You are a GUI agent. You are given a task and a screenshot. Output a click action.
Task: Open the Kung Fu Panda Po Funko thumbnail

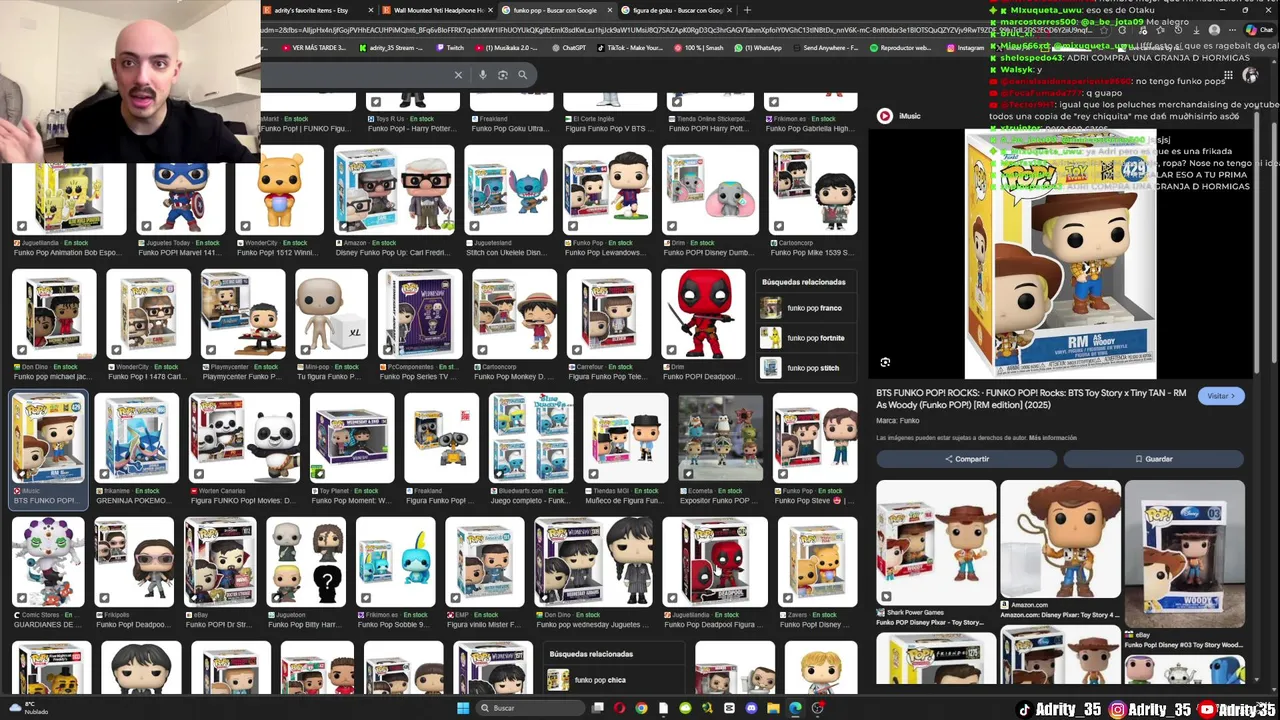(x=244, y=438)
